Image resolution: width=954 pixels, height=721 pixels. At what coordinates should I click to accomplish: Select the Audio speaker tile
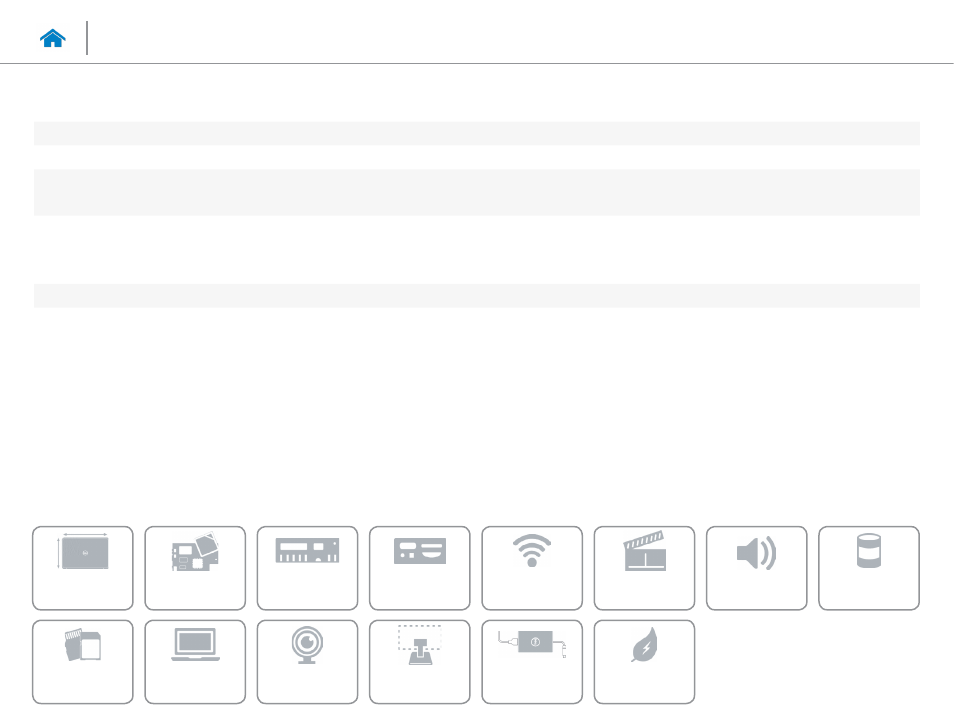tap(756, 568)
